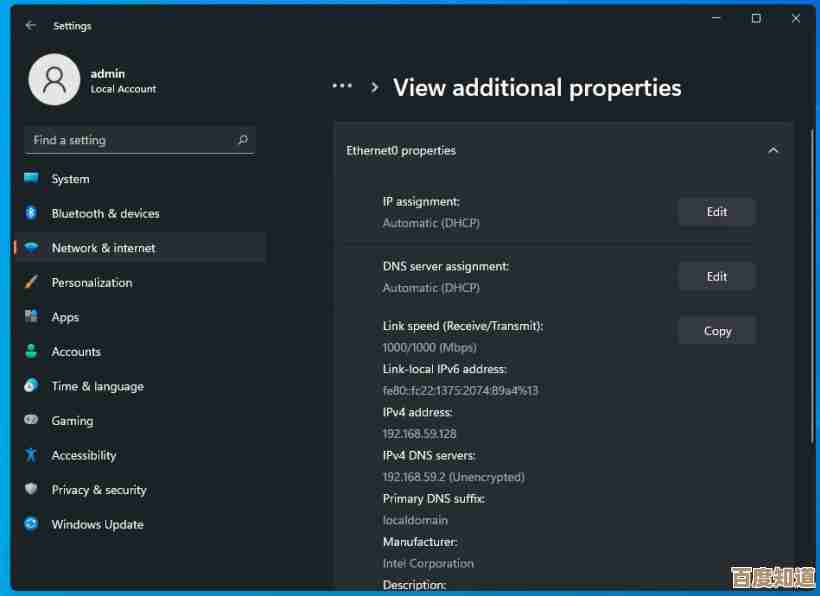Click the admin profile avatar
Image resolution: width=820 pixels, height=596 pixels.
click(x=54, y=80)
